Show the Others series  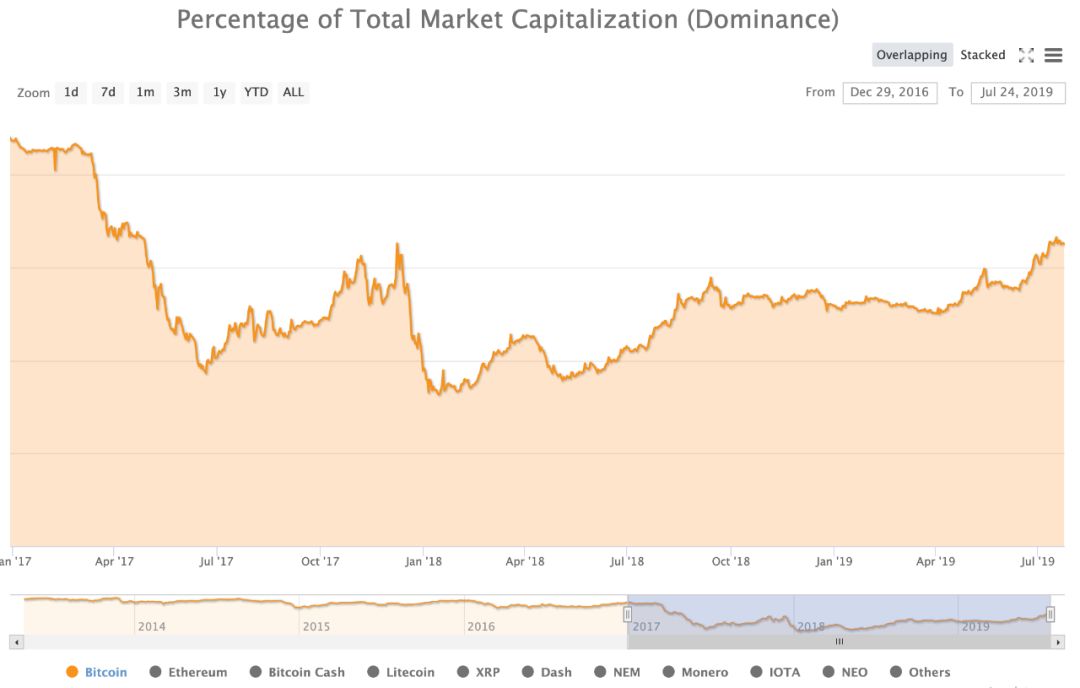click(920, 672)
